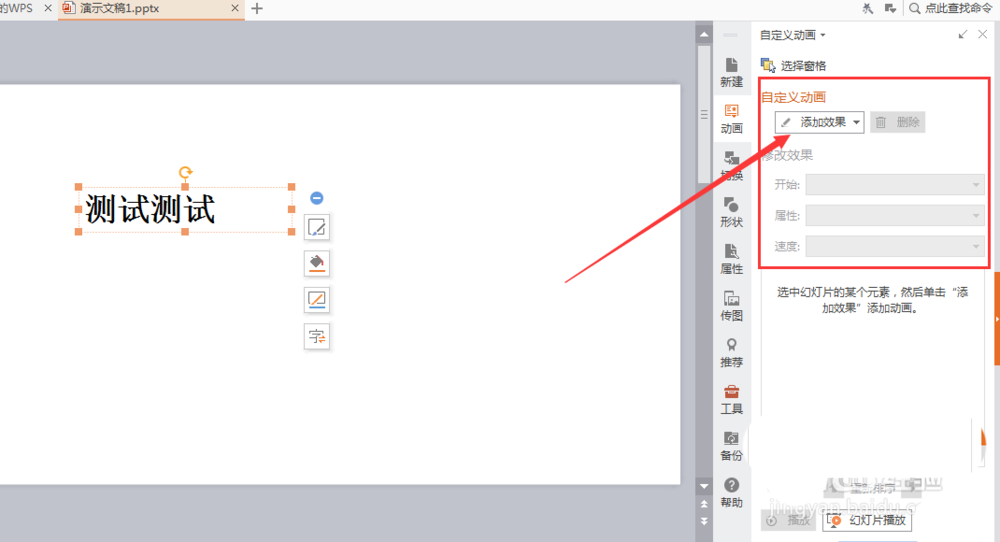The height and width of the screenshot is (542, 1000).
Task: Open the 推荐 (Recommend) sidebar panel
Action: (x=732, y=353)
